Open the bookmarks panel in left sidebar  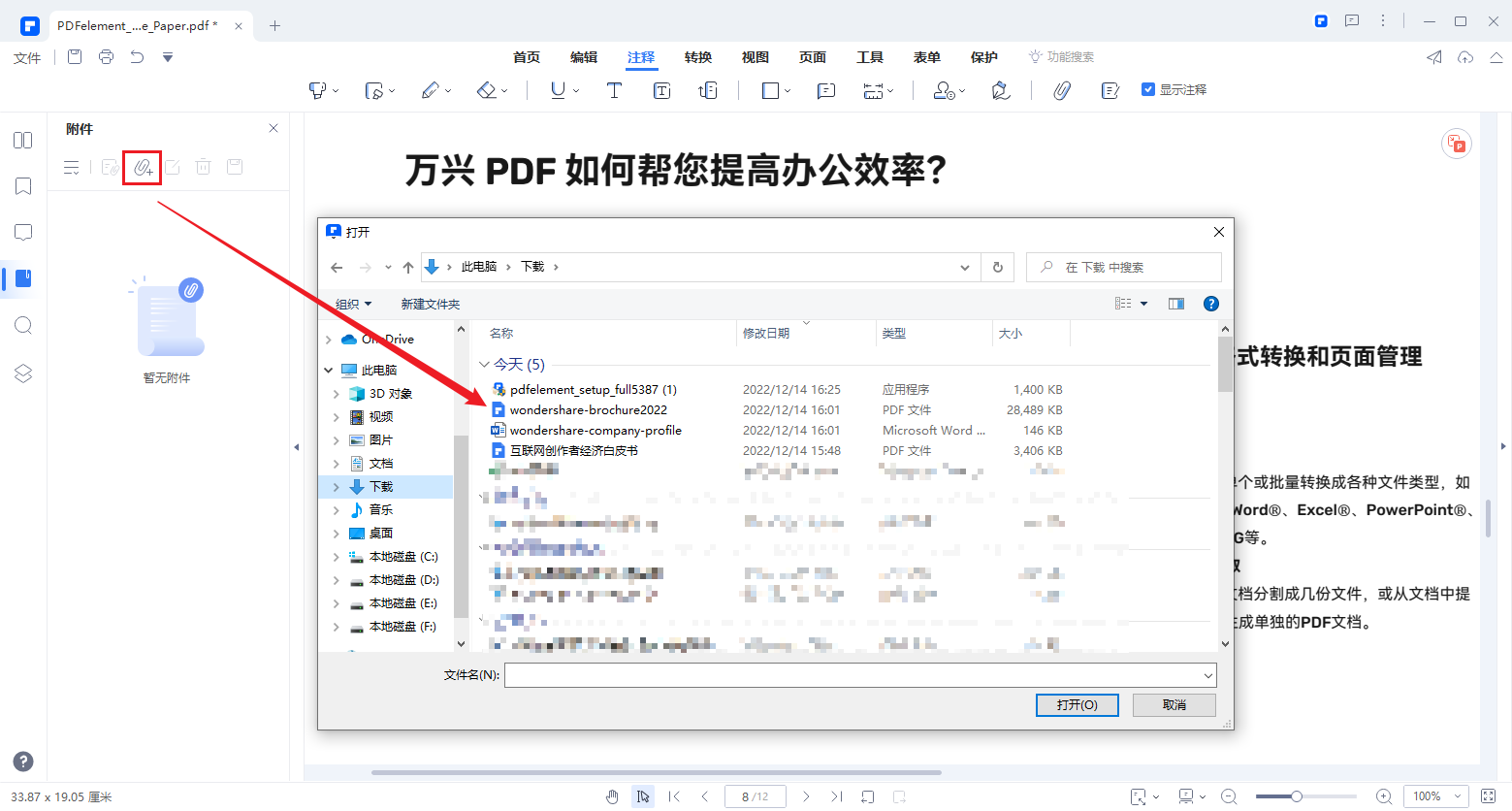coord(21,185)
